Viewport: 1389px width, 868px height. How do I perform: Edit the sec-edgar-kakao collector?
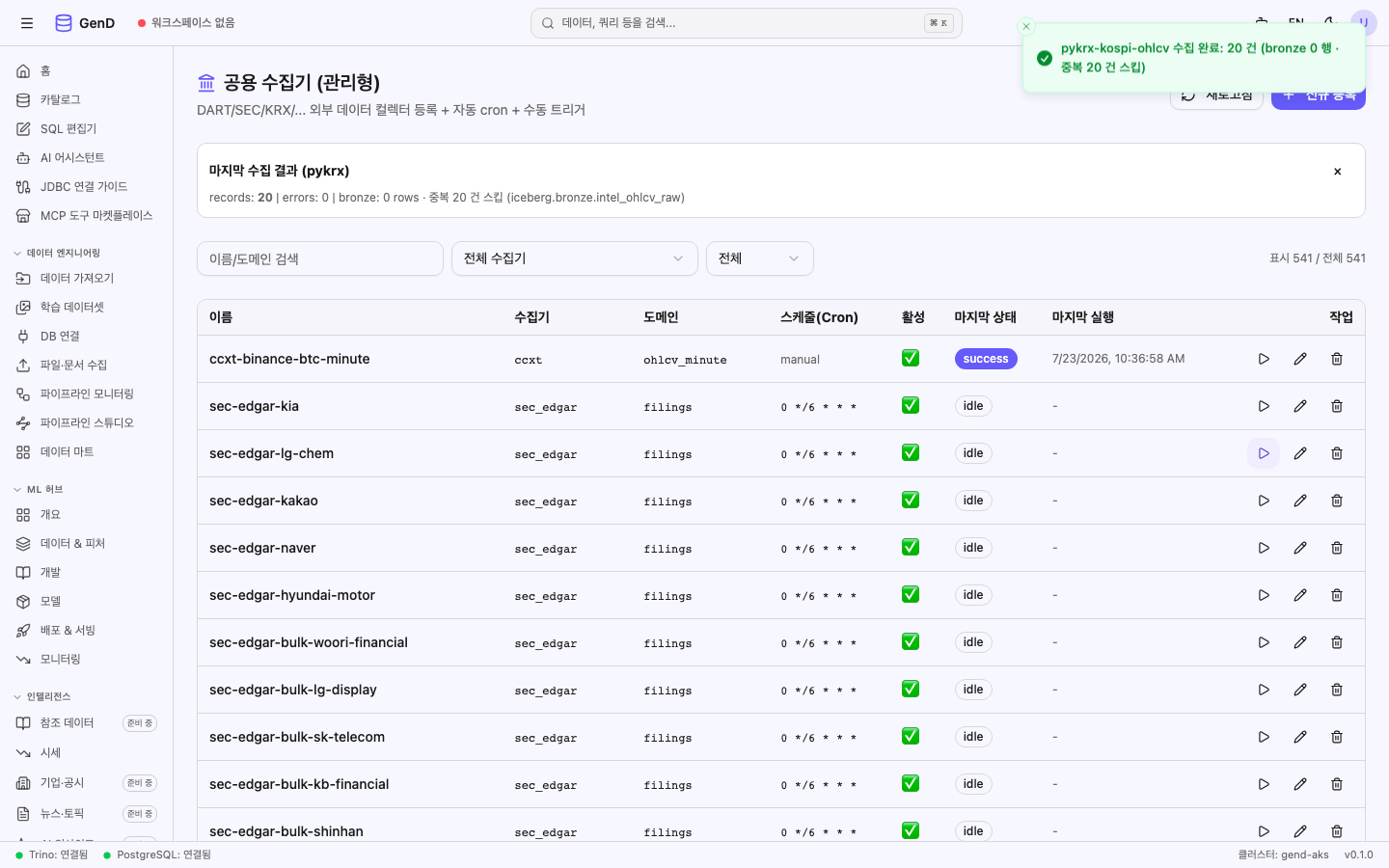pyautogui.click(x=1300, y=501)
